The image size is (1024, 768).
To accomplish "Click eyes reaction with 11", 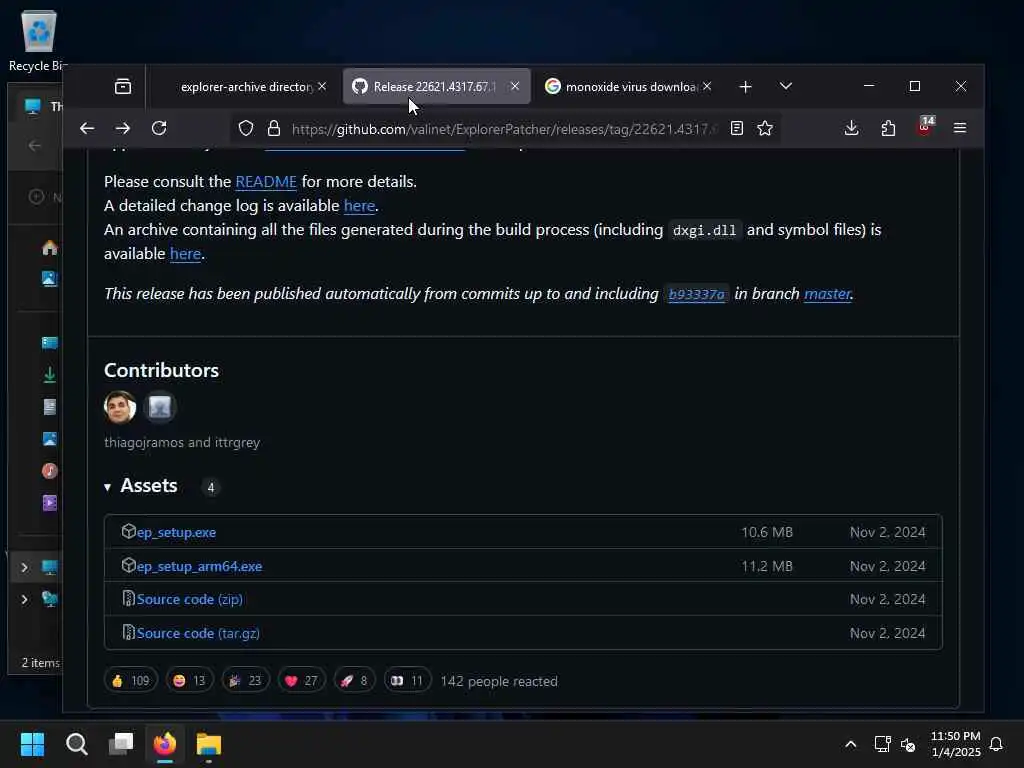I will [x=407, y=681].
